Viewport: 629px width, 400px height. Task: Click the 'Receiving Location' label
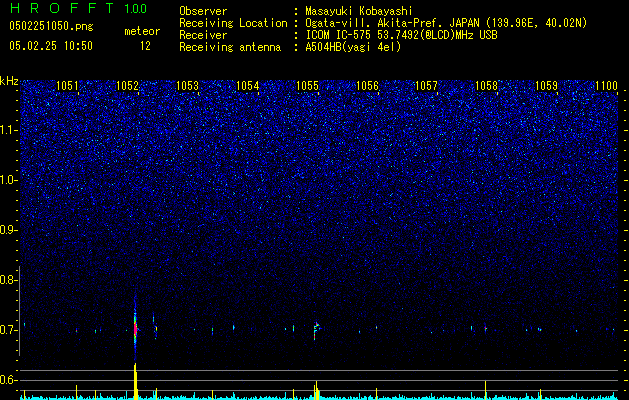tap(233, 23)
